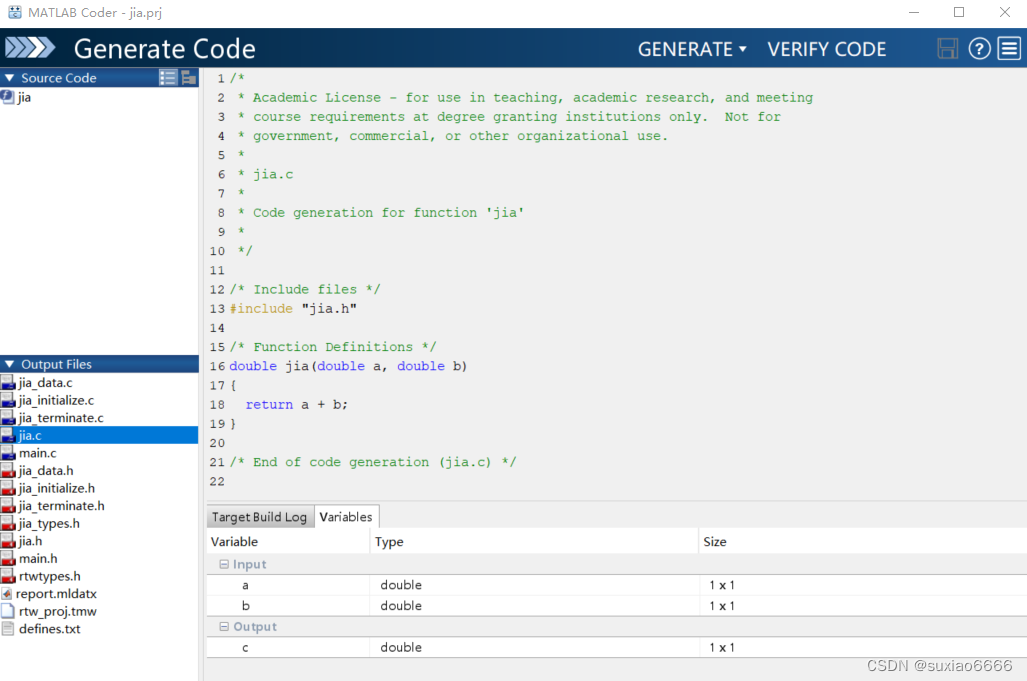
Task: Click the jia_data.h header icon
Action: 8,471
